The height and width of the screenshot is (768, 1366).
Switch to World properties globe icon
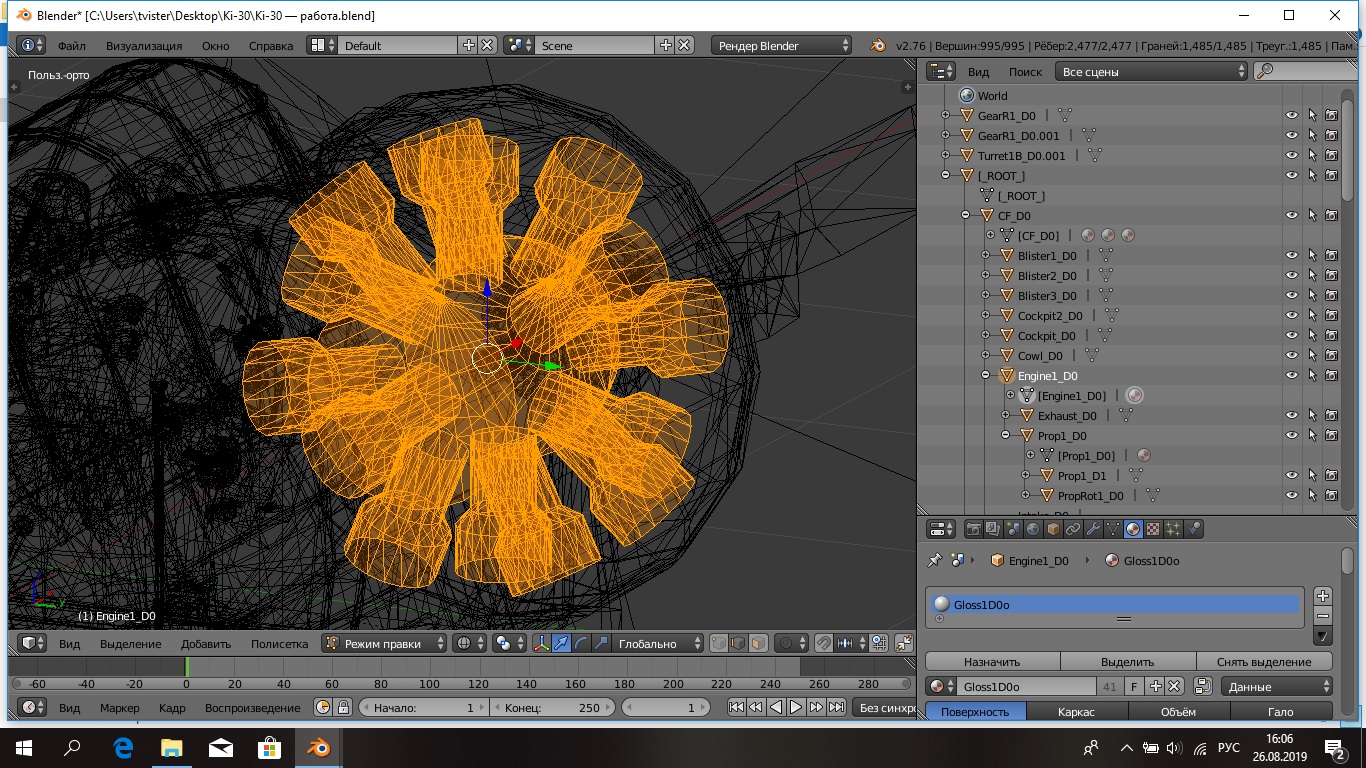[x=1033, y=529]
